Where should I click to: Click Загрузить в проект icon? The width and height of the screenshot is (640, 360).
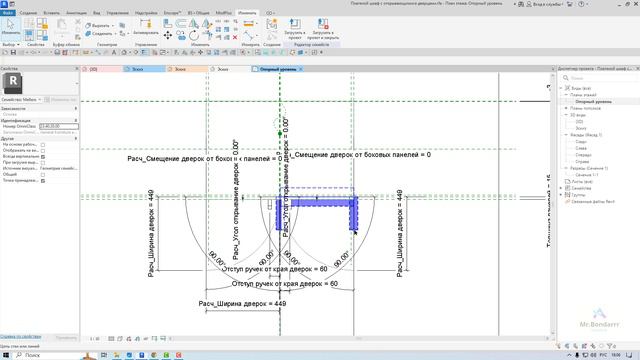point(294,29)
